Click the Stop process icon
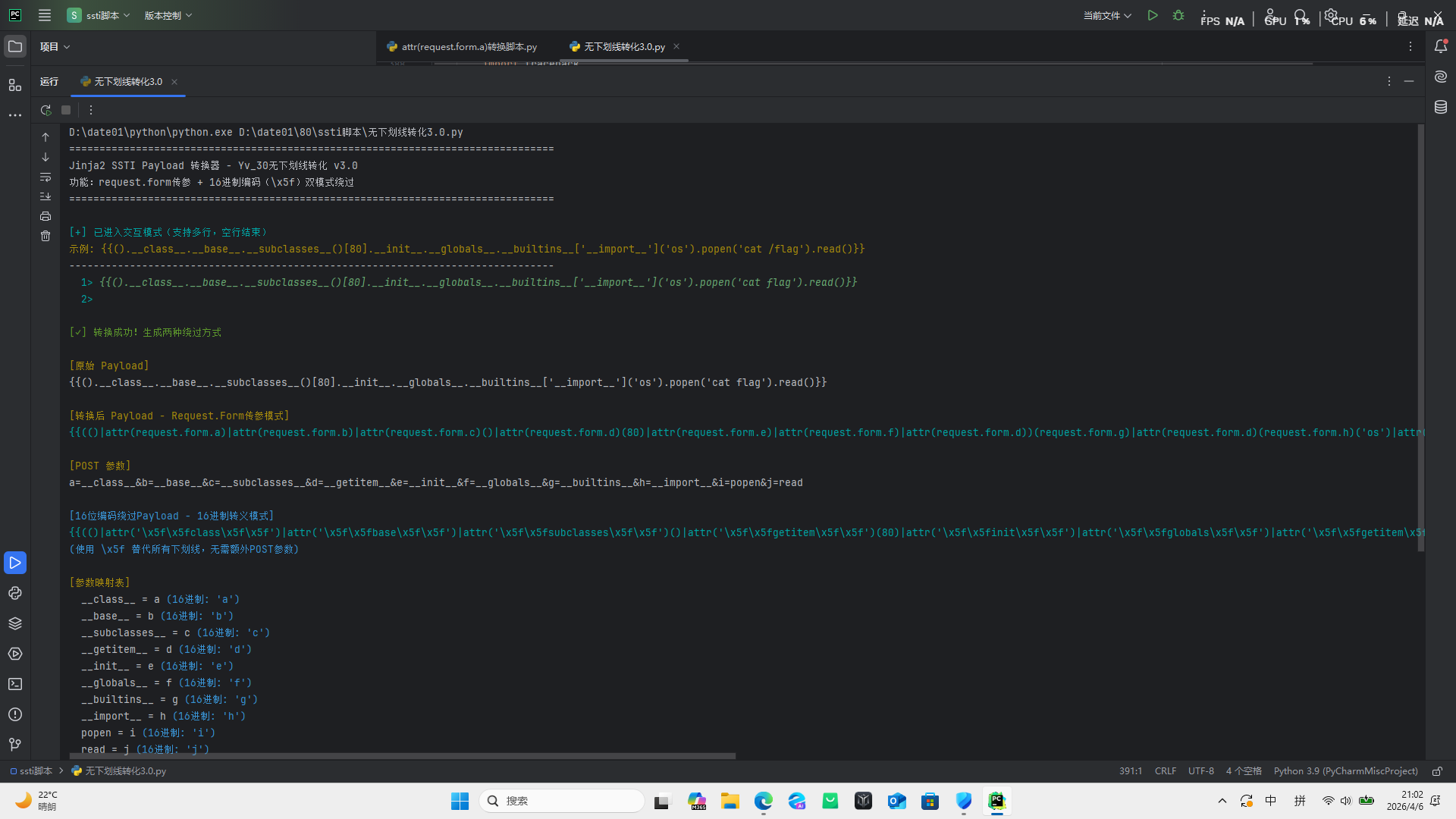 pyautogui.click(x=66, y=110)
